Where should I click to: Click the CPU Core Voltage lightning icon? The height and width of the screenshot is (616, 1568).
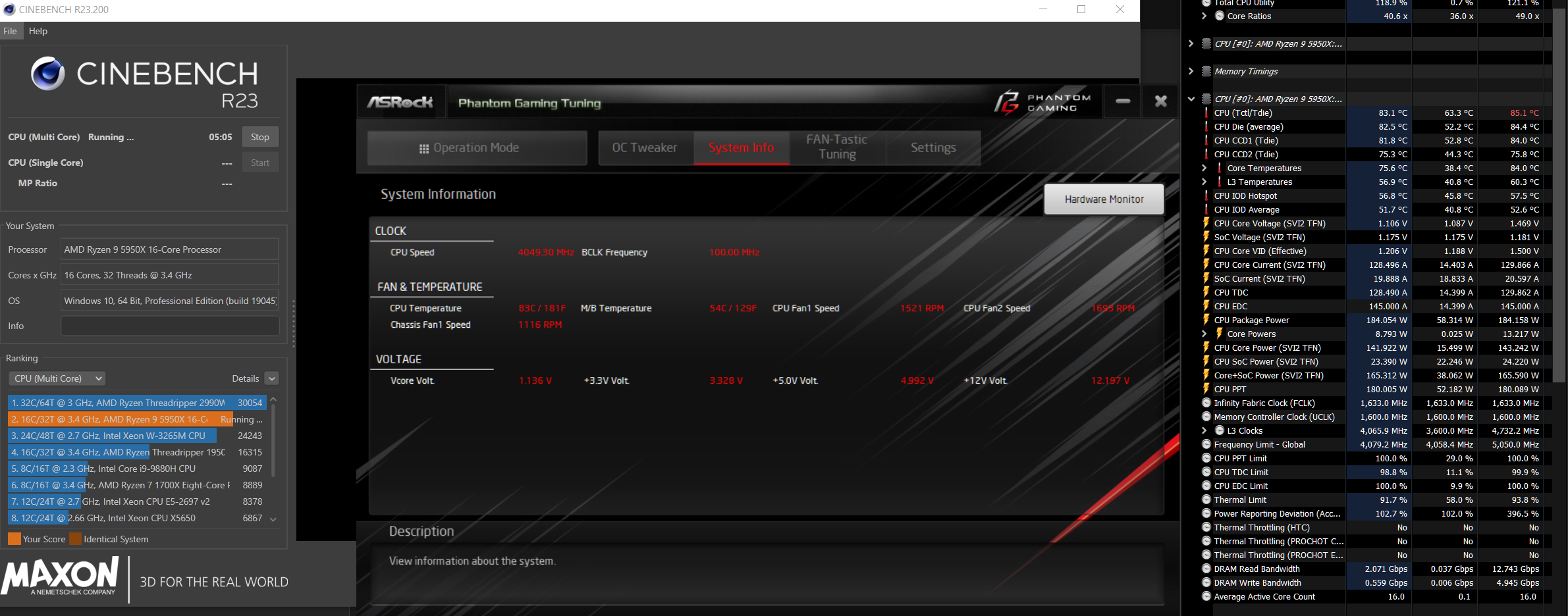(1206, 223)
